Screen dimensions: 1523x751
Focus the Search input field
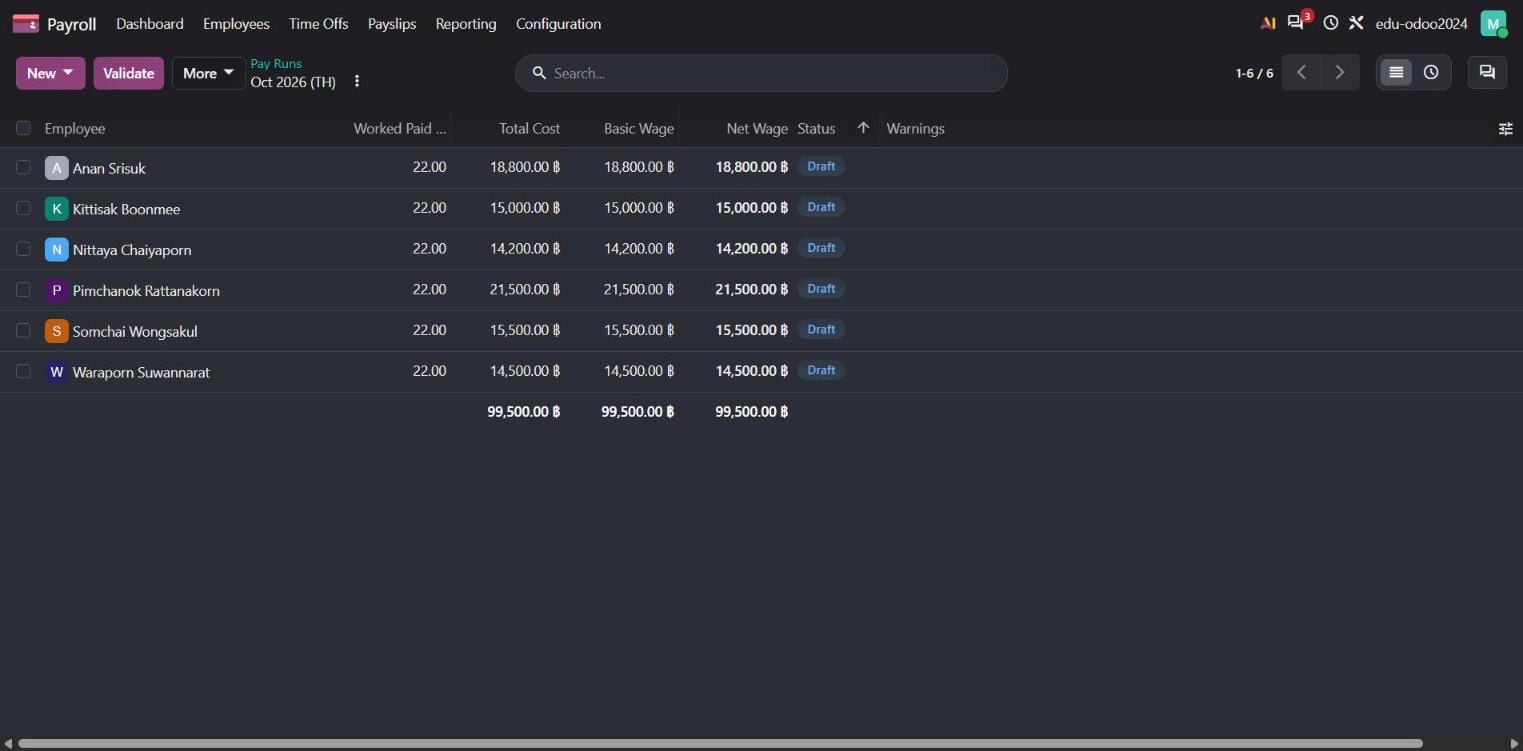click(x=775, y=73)
